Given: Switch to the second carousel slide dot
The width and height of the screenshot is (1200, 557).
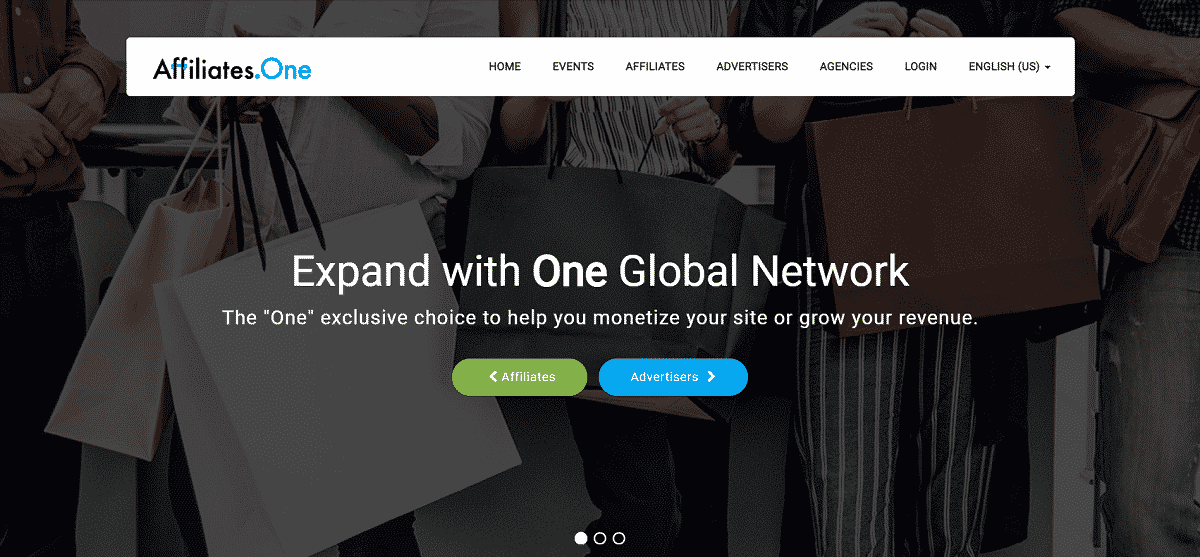Looking at the screenshot, I should [600, 538].
